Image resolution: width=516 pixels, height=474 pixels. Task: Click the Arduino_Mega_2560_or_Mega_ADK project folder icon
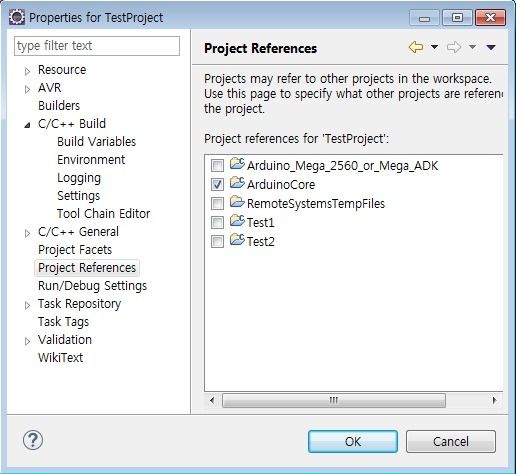click(237, 164)
